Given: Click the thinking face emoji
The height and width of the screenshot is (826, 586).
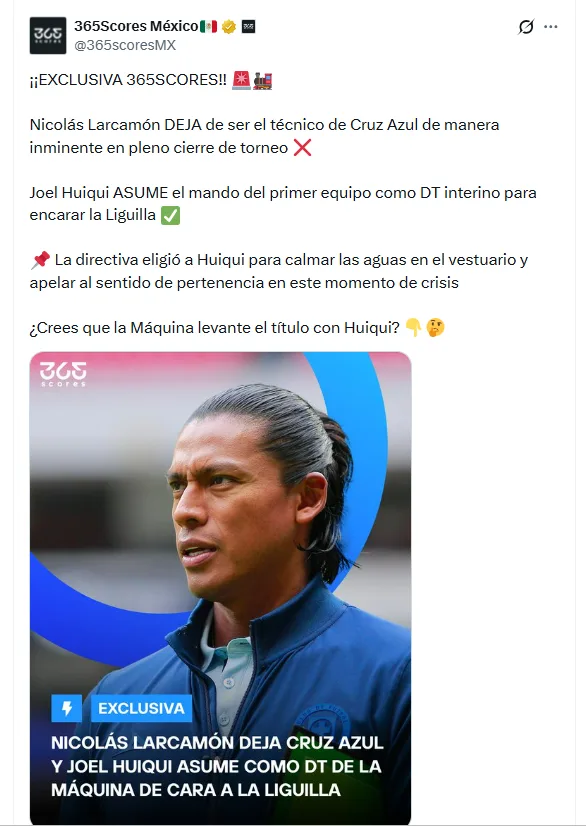Looking at the screenshot, I should point(435,328).
